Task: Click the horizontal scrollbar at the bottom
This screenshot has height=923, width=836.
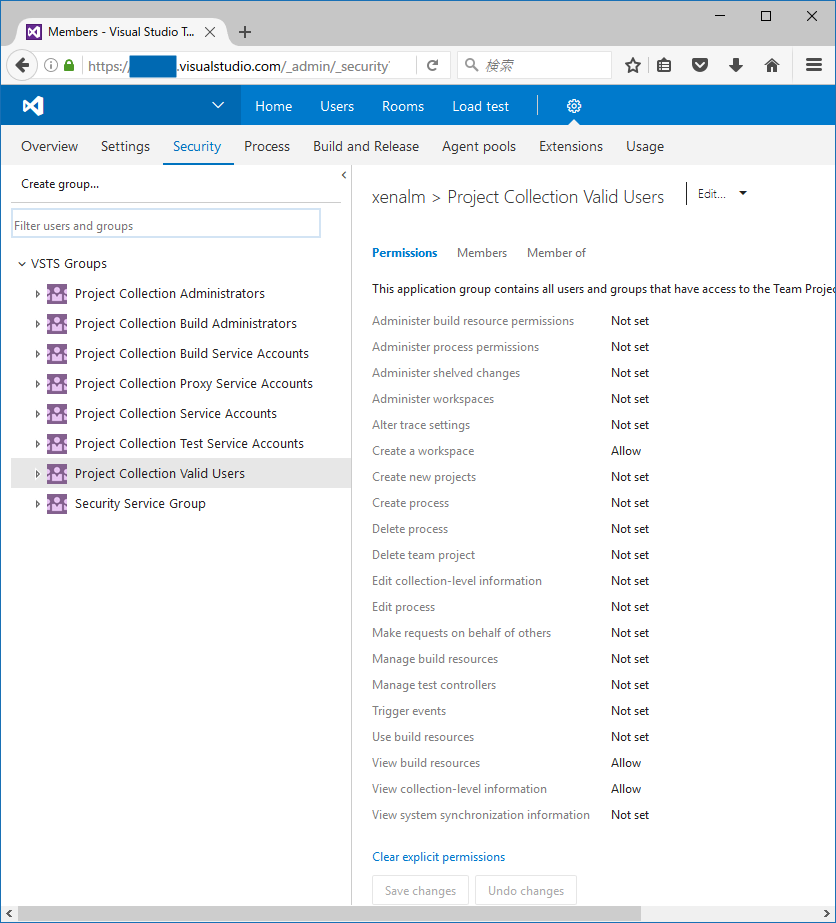Action: click(330, 914)
